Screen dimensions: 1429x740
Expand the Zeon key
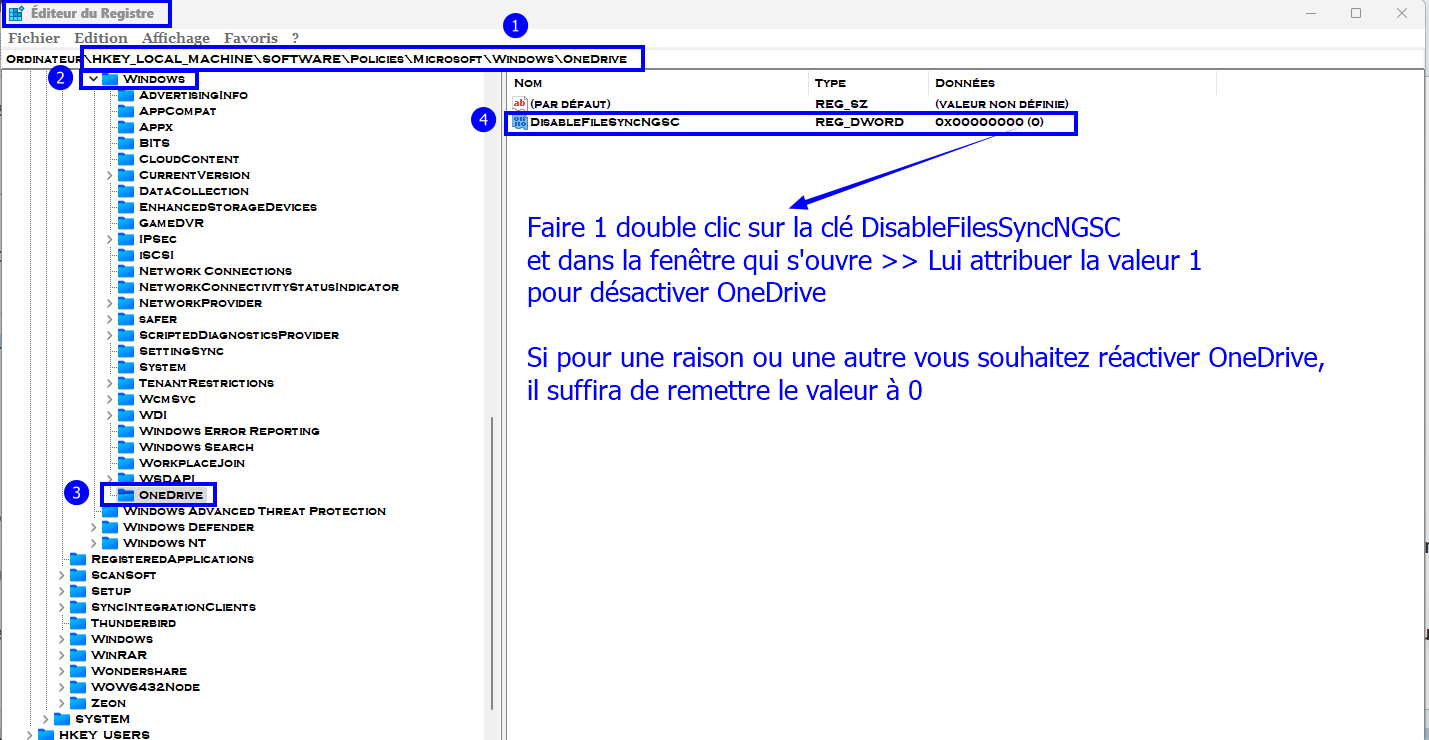(x=62, y=703)
